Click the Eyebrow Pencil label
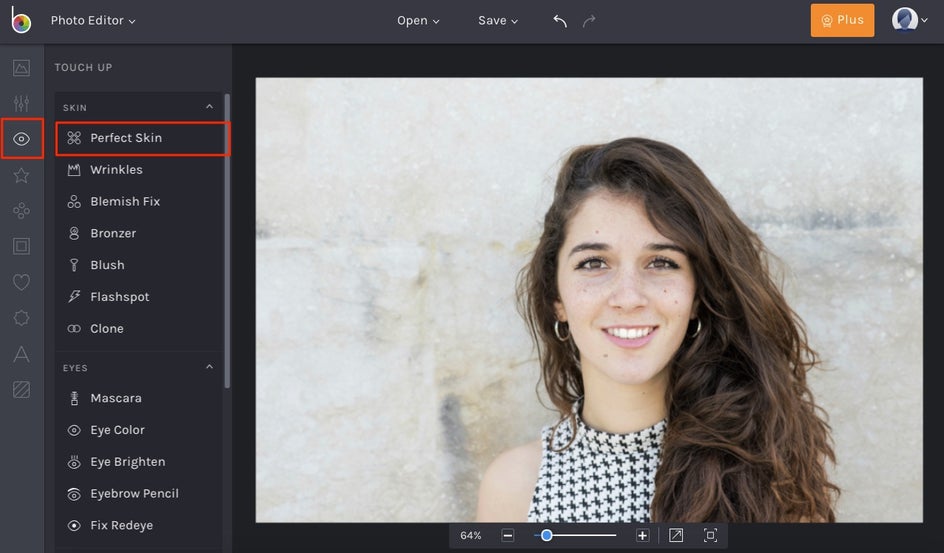Screen dimensions: 944x553 point(134,494)
